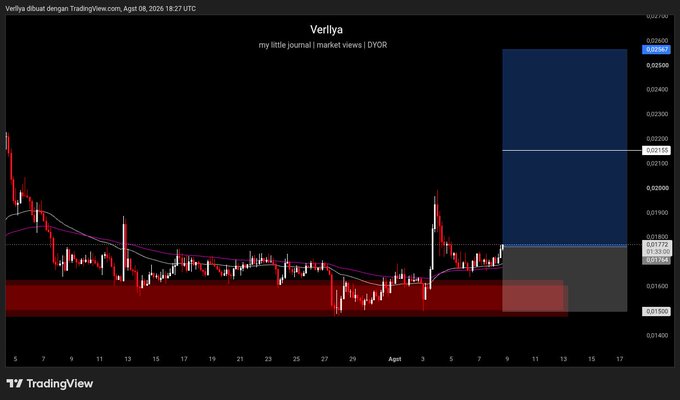Image resolution: width=680 pixels, height=400 pixels.
Task: Select the blue 0,02567 take-profit price label
Action: [x=657, y=49]
